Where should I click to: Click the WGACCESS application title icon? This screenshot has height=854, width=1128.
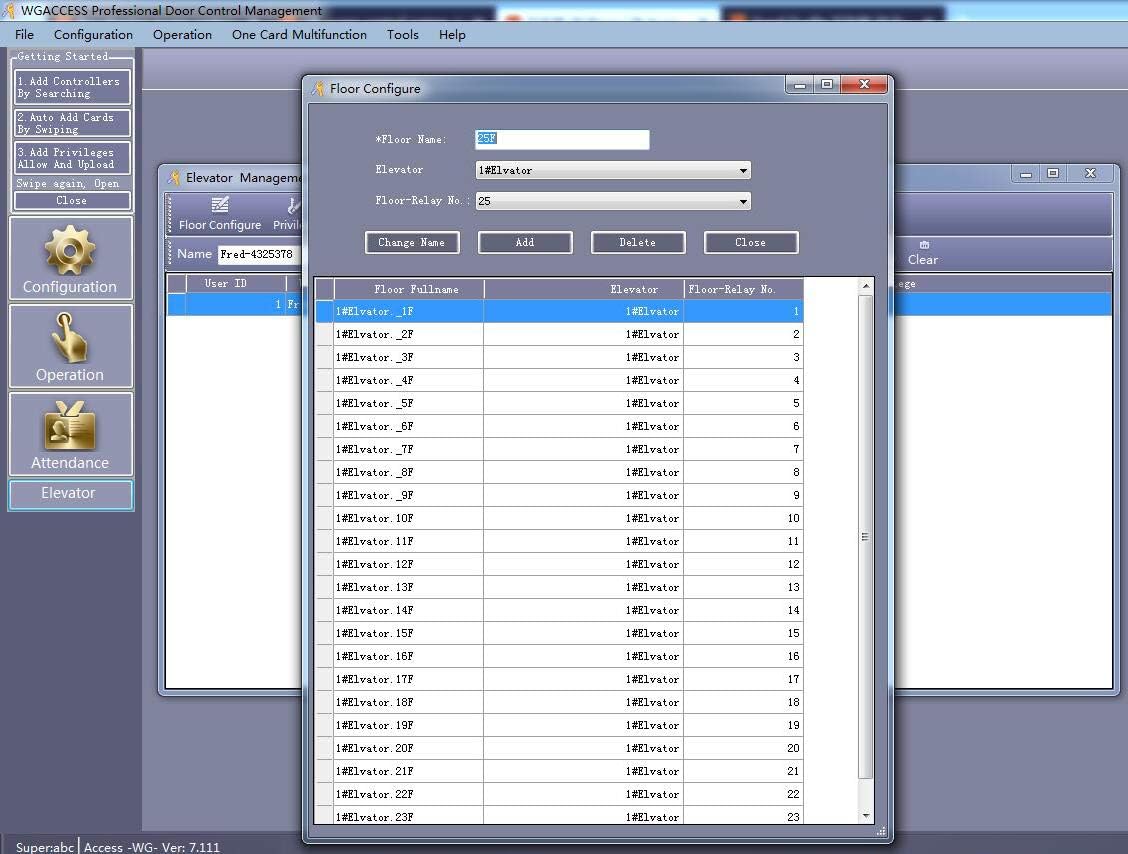pyautogui.click(x=9, y=11)
